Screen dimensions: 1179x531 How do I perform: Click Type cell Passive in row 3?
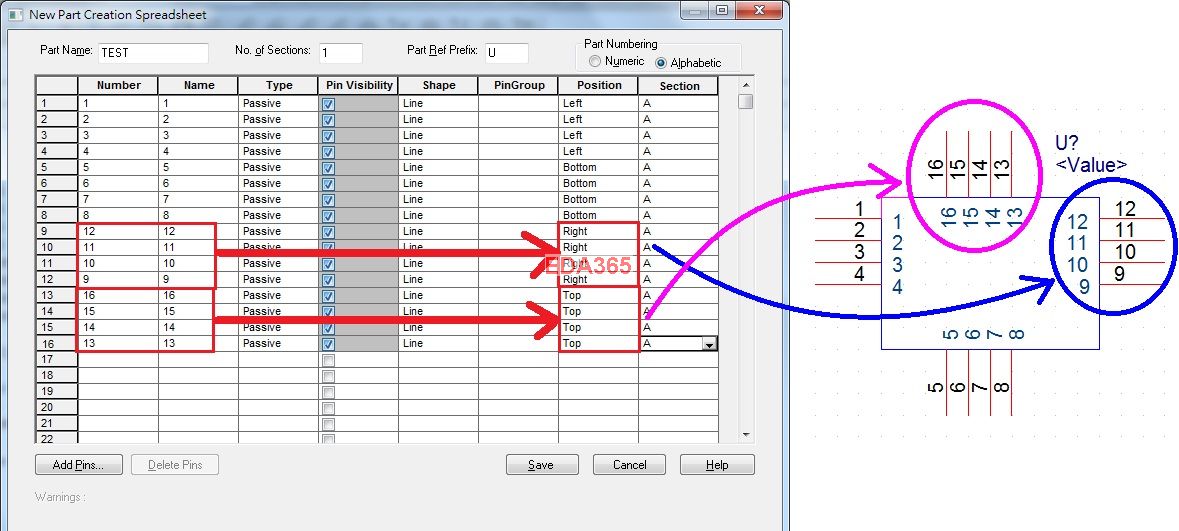click(x=278, y=135)
